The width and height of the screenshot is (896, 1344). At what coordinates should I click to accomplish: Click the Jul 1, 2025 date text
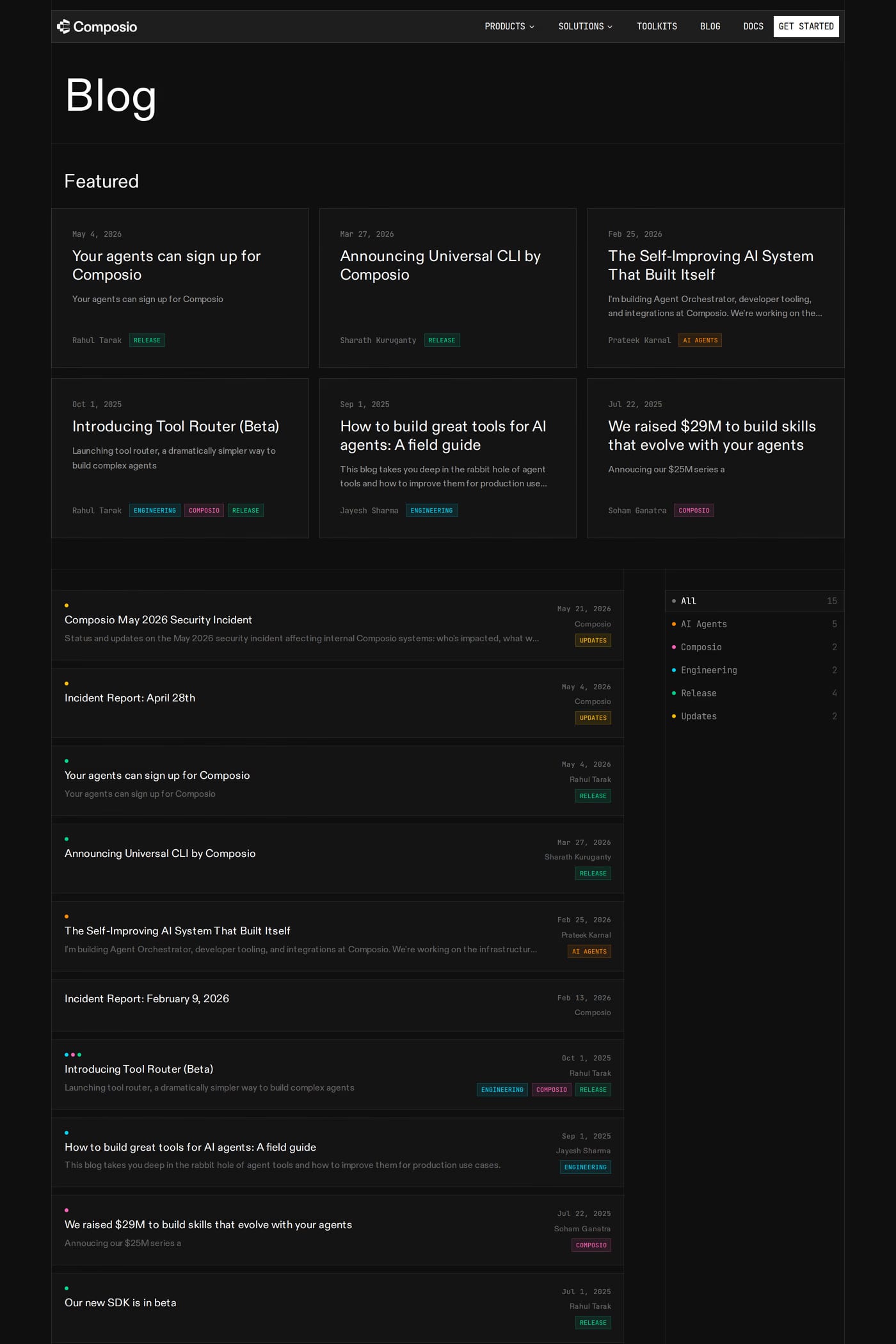pyautogui.click(x=586, y=1292)
